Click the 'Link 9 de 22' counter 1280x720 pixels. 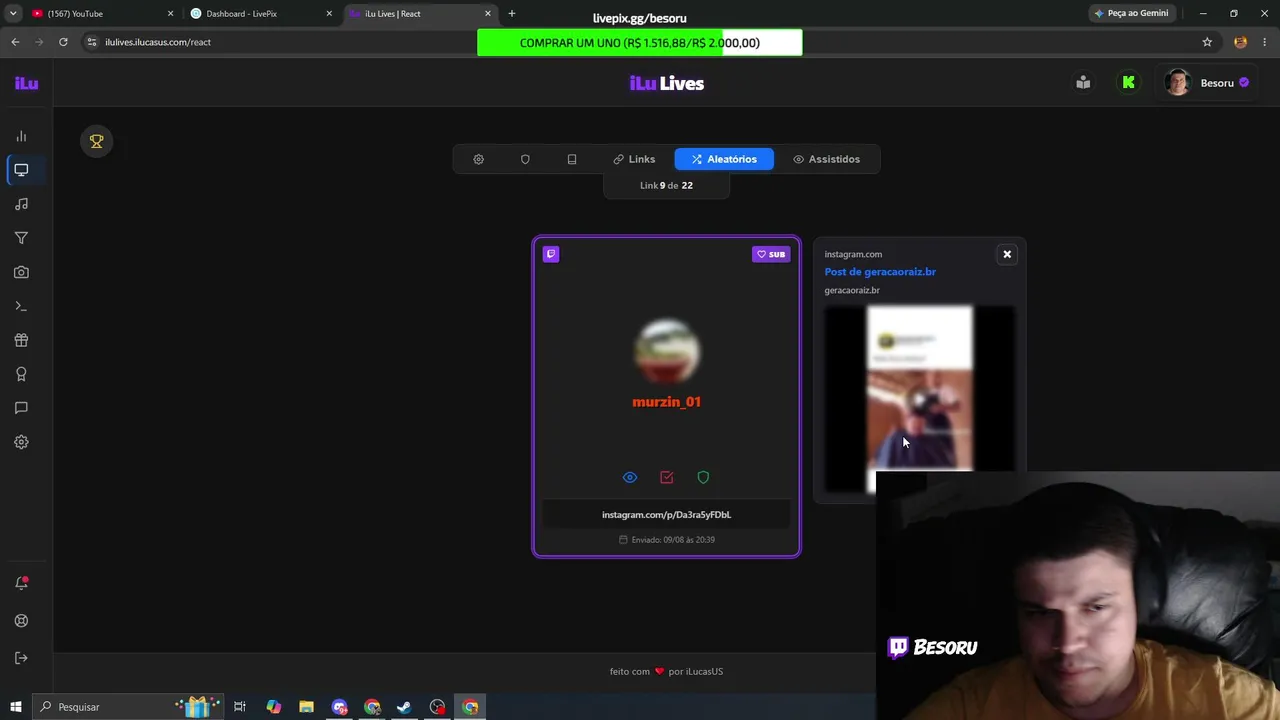coord(666,186)
